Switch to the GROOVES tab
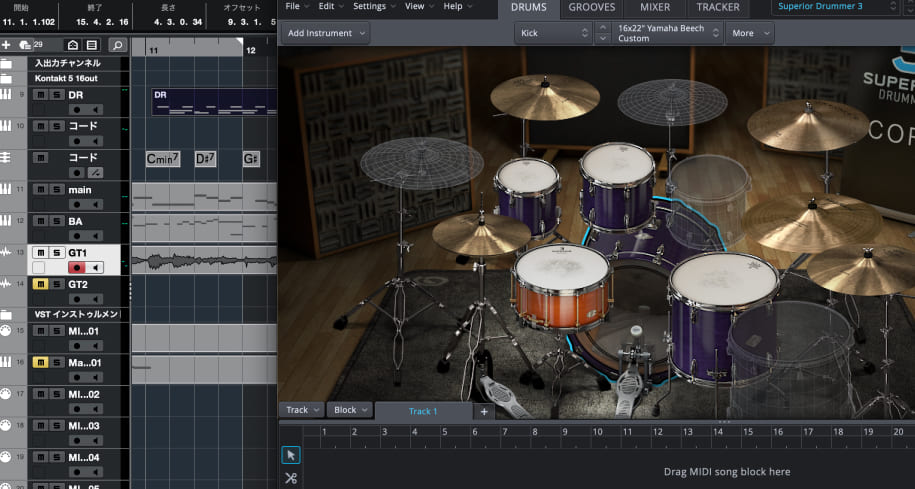915x489 pixels. pyautogui.click(x=592, y=7)
